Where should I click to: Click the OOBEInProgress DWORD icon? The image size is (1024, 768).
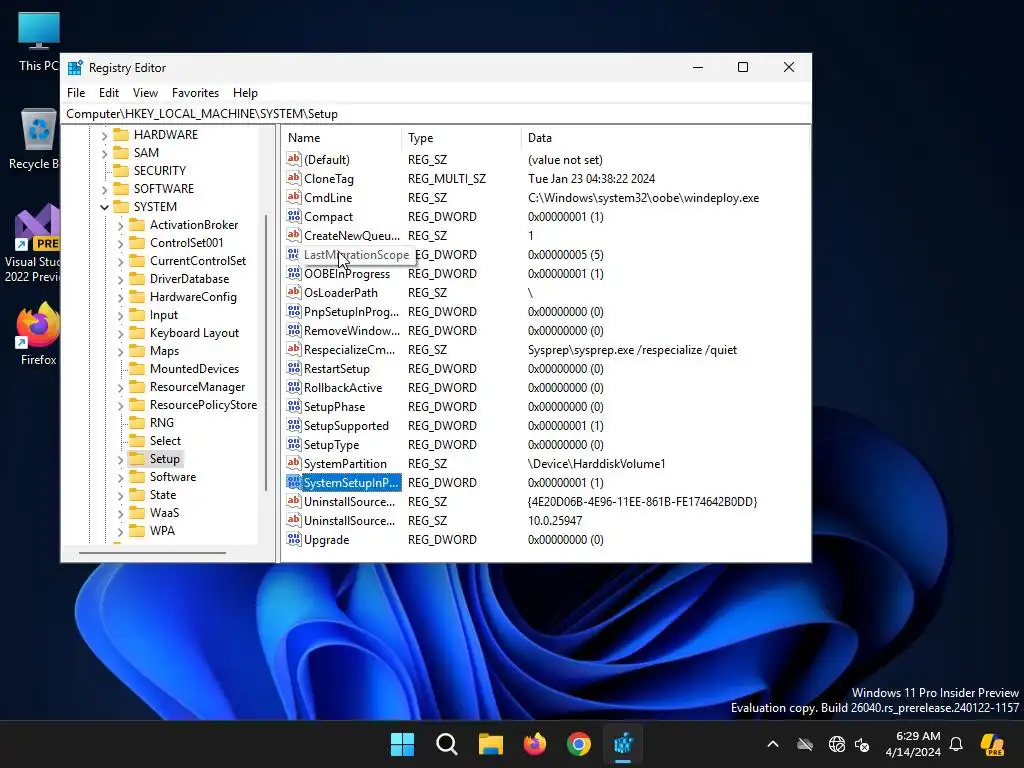click(x=294, y=273)
